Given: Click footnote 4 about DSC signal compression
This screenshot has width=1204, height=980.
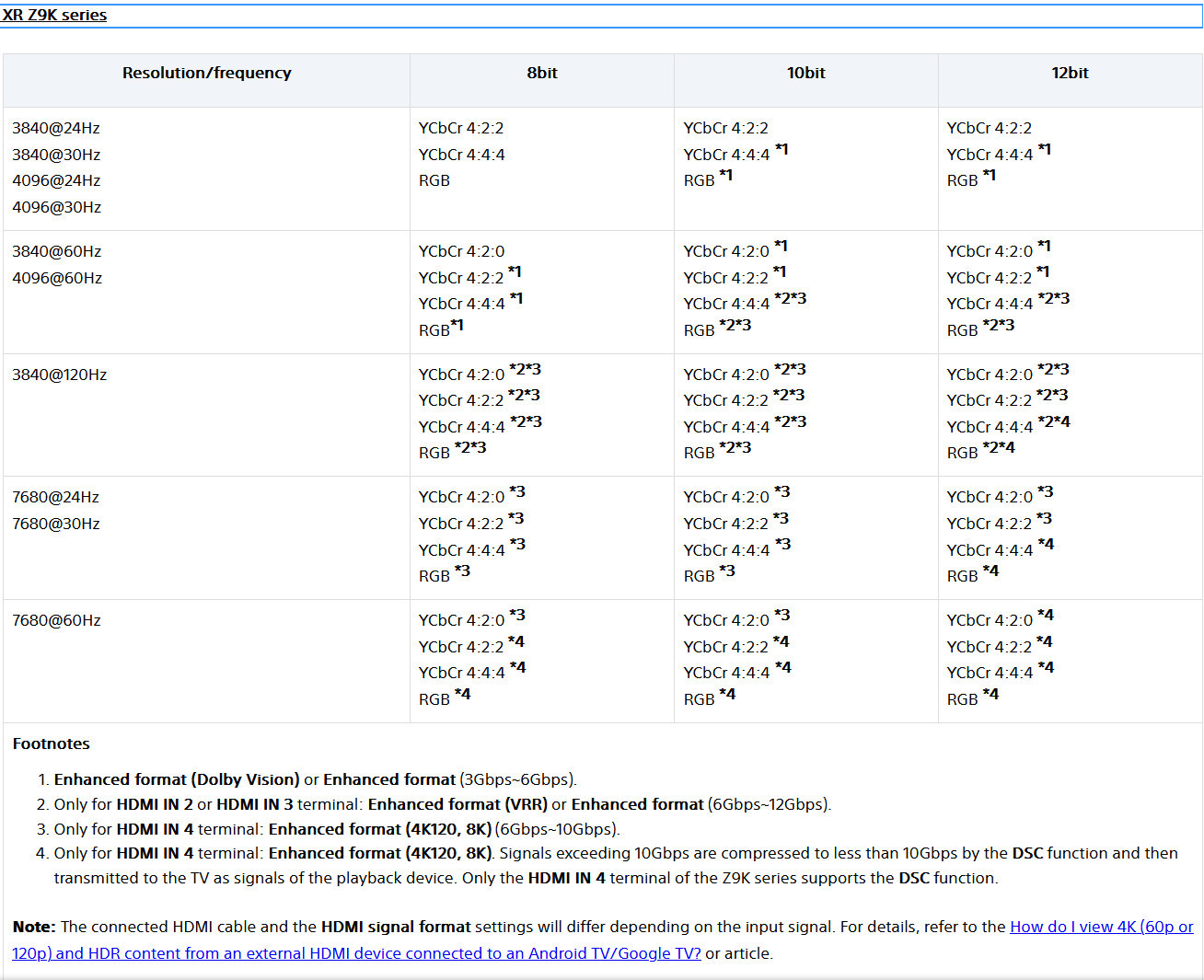Looking at the screenshot, I should (615, 854).
